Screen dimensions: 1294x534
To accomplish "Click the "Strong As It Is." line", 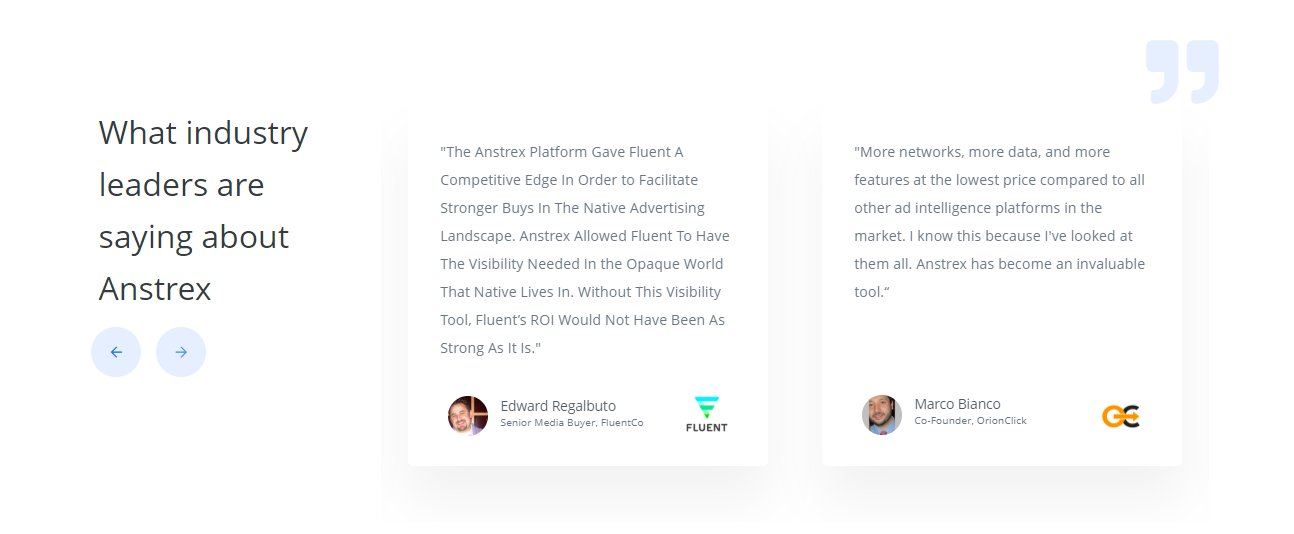I will click(490, 348).
